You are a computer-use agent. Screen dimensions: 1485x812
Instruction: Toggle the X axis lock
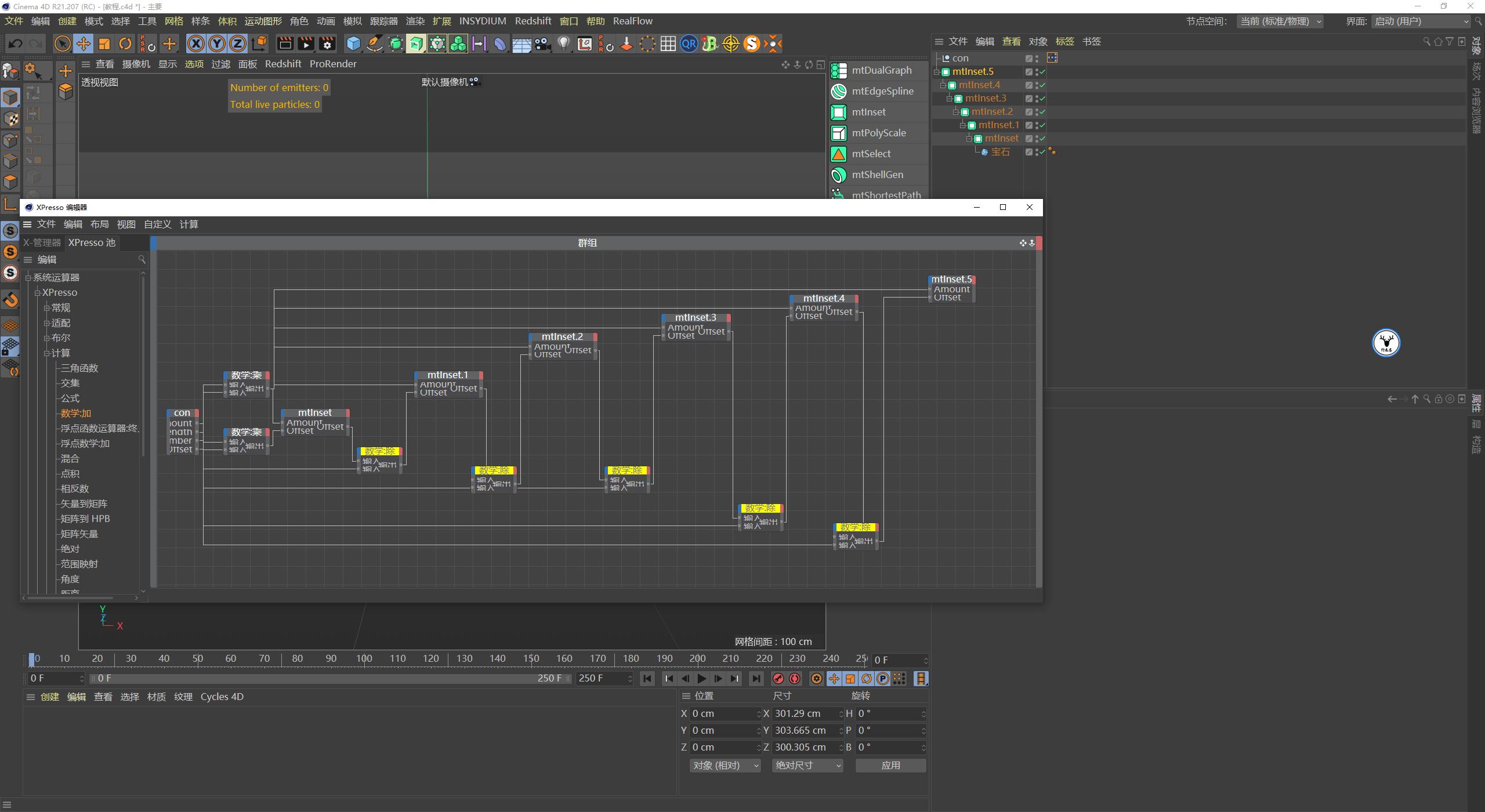[x=196, y=43]
